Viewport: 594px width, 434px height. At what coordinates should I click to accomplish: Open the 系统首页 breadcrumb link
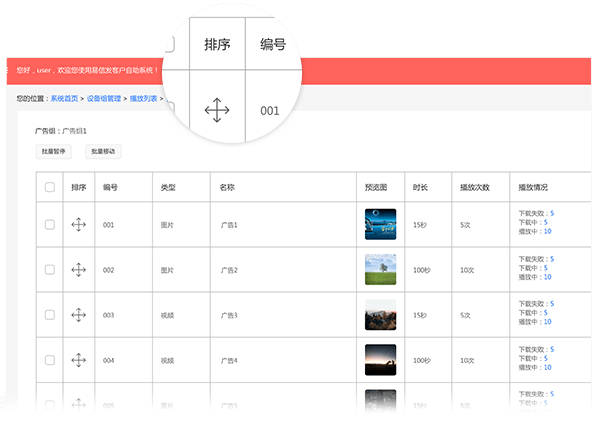[x=64, y=98]
